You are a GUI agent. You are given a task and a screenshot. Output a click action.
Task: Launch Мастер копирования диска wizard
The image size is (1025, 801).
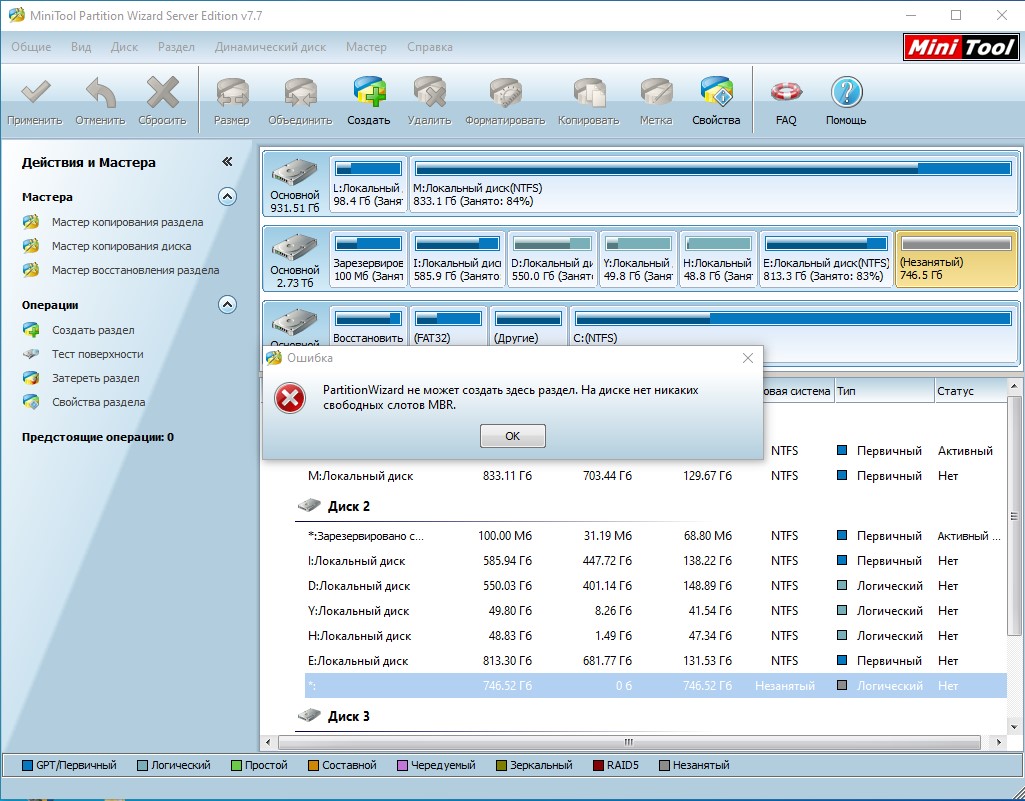pyautogui.click(x=122, y=247)
